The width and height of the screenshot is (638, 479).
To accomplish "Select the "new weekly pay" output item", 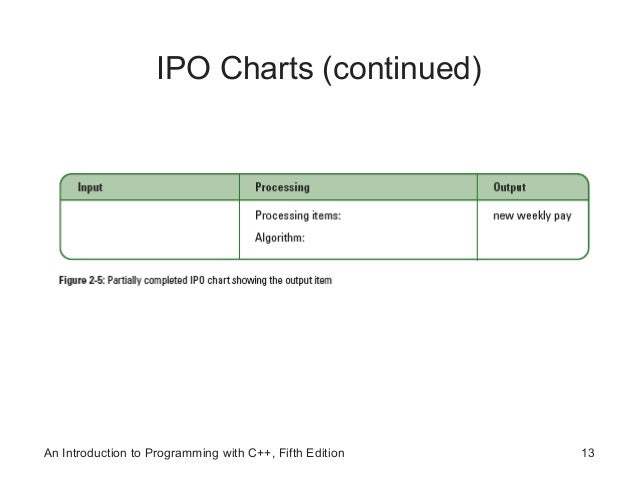I will coord(532,216).
